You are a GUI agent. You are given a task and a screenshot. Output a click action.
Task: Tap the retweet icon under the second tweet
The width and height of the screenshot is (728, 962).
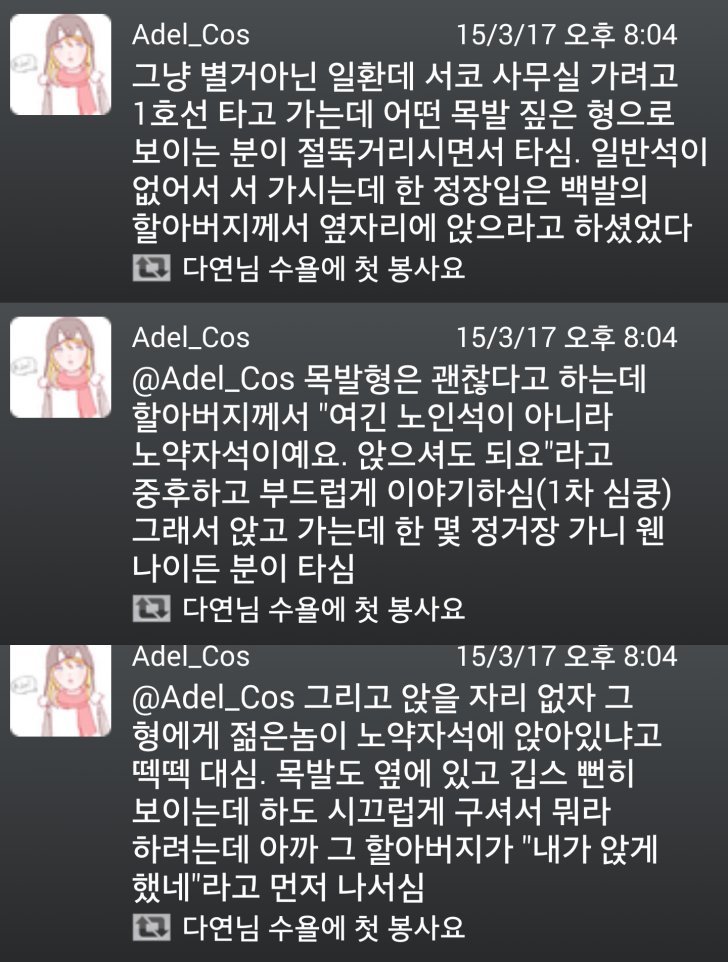[151, 609]
